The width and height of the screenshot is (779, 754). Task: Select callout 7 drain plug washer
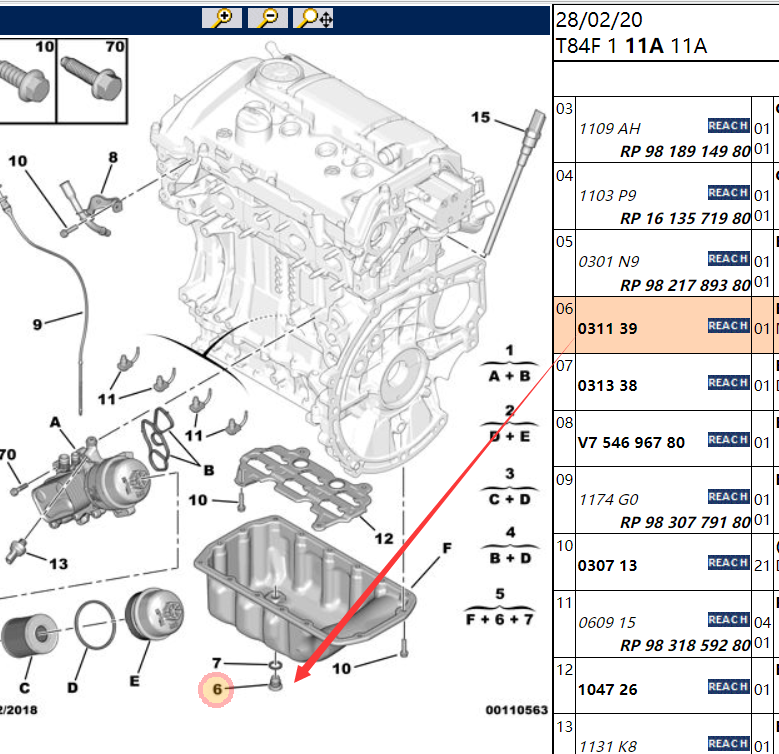[x=217, y=663]
